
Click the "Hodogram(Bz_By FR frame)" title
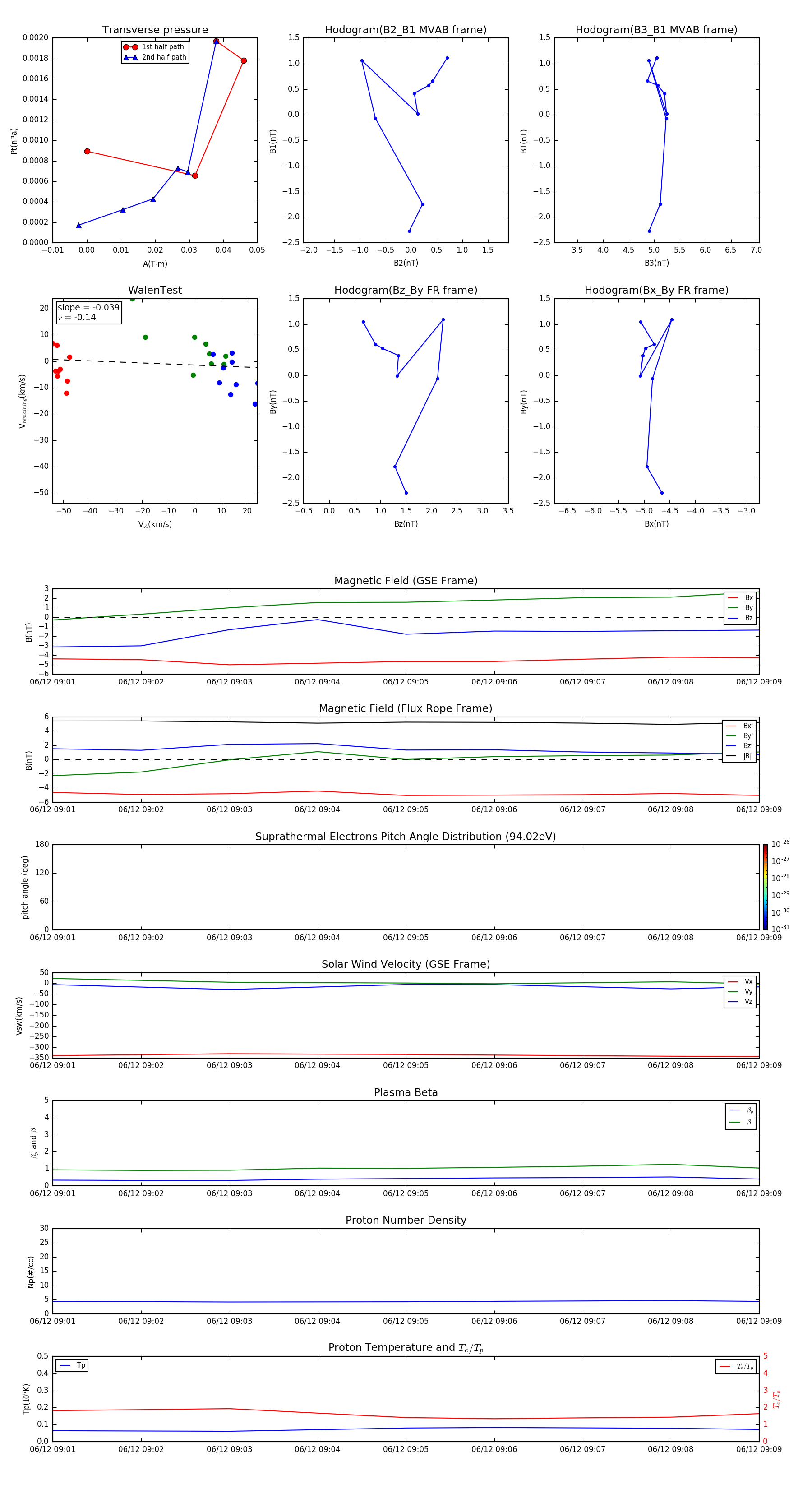pos(406,290)
